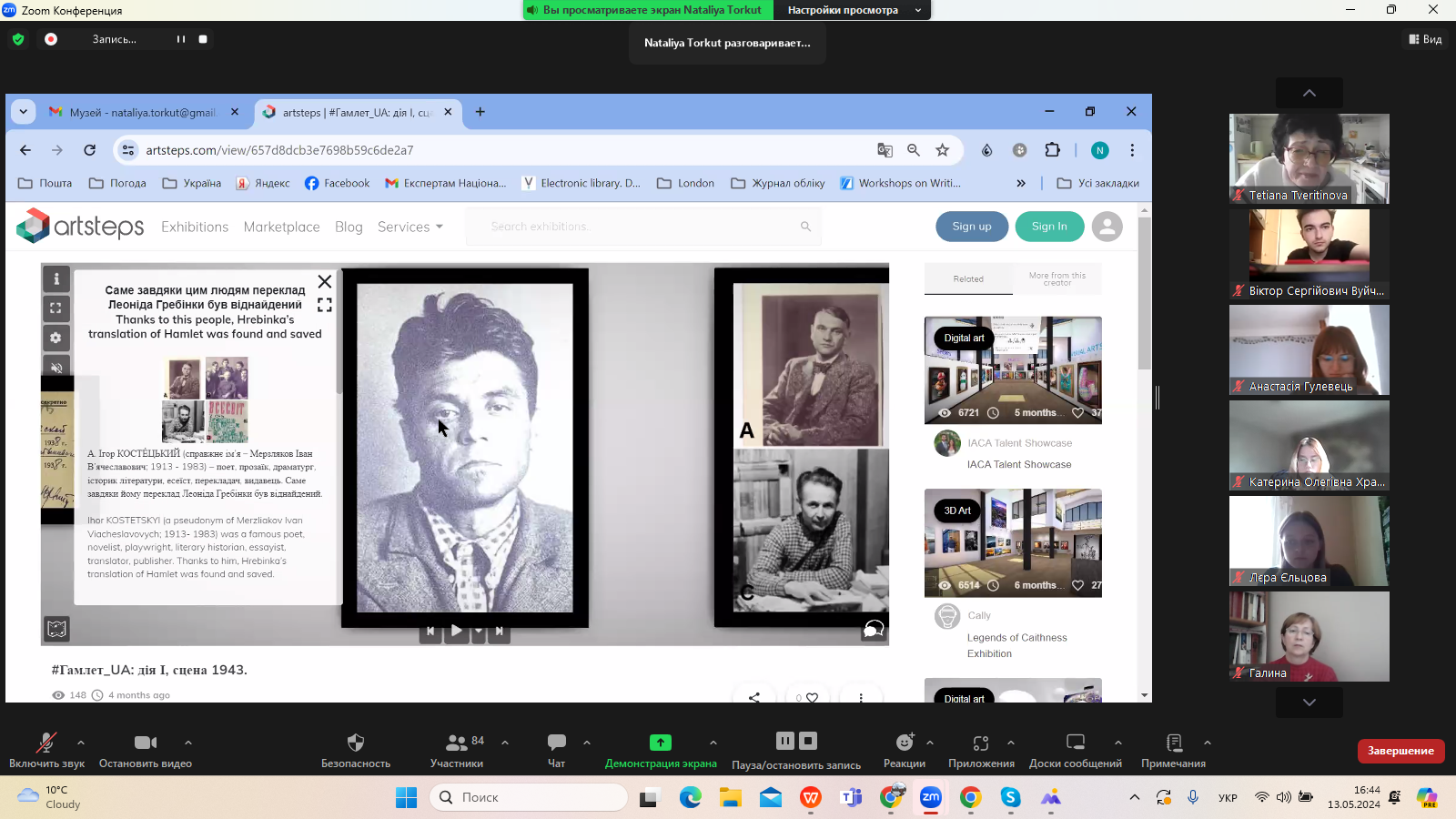Screen dimensions: 1456x819
Task: Open Zoom Reactions menu
Action: point(904,743)
